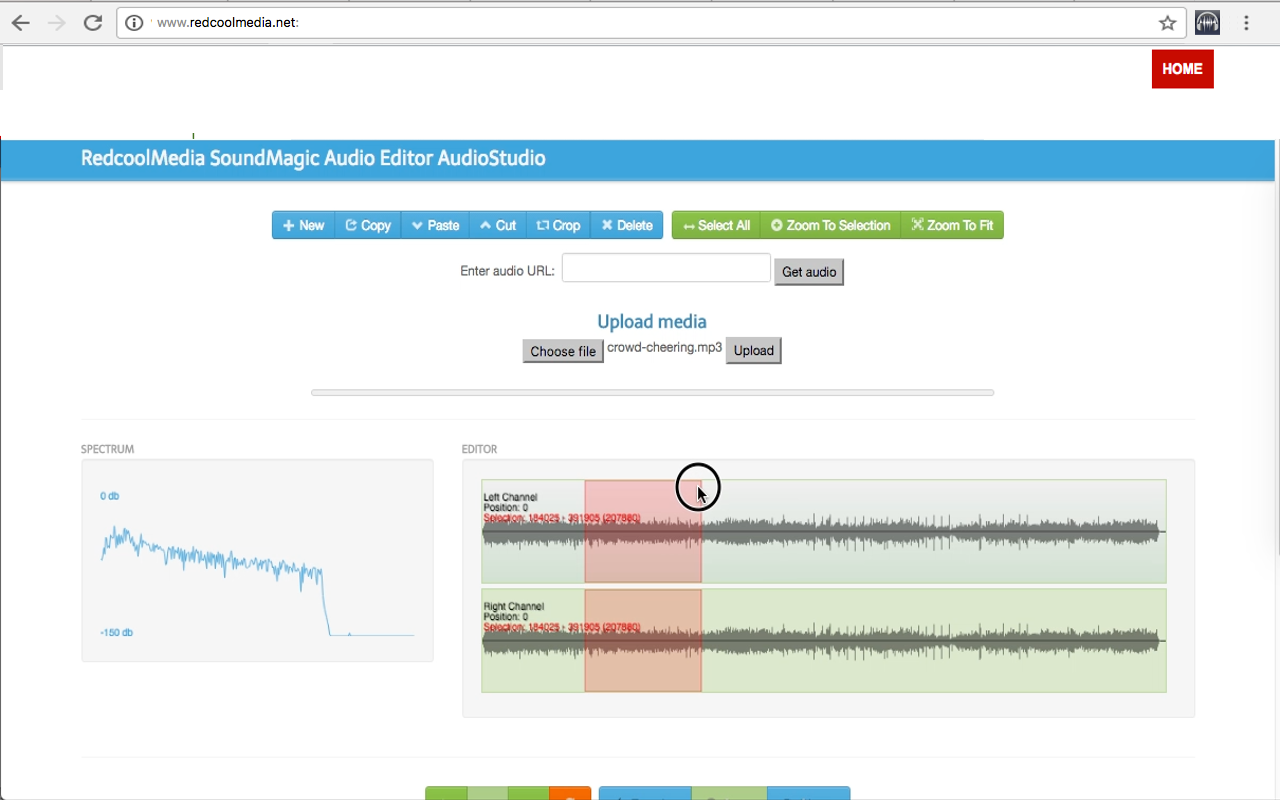Click the Get audio button
Viewport: 1280px width, 800px height.
point(809,272)
